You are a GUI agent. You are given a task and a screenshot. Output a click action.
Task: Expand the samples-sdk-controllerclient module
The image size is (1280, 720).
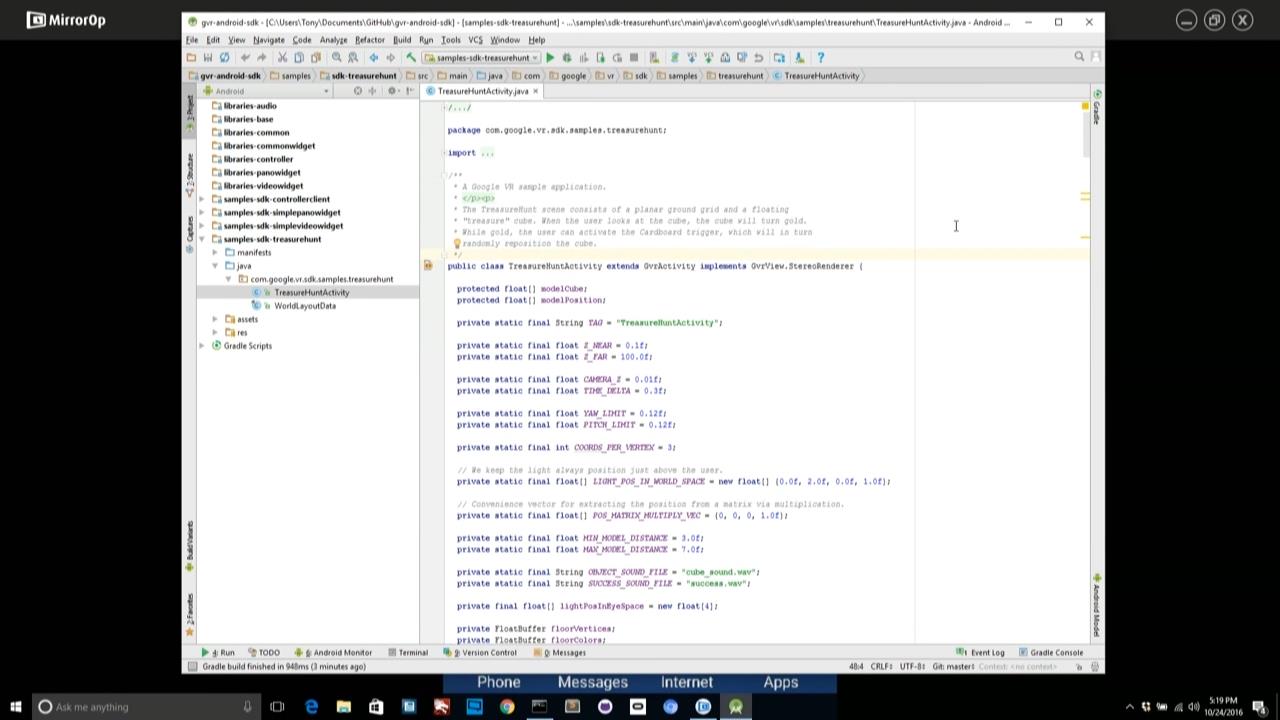point(202,199)
